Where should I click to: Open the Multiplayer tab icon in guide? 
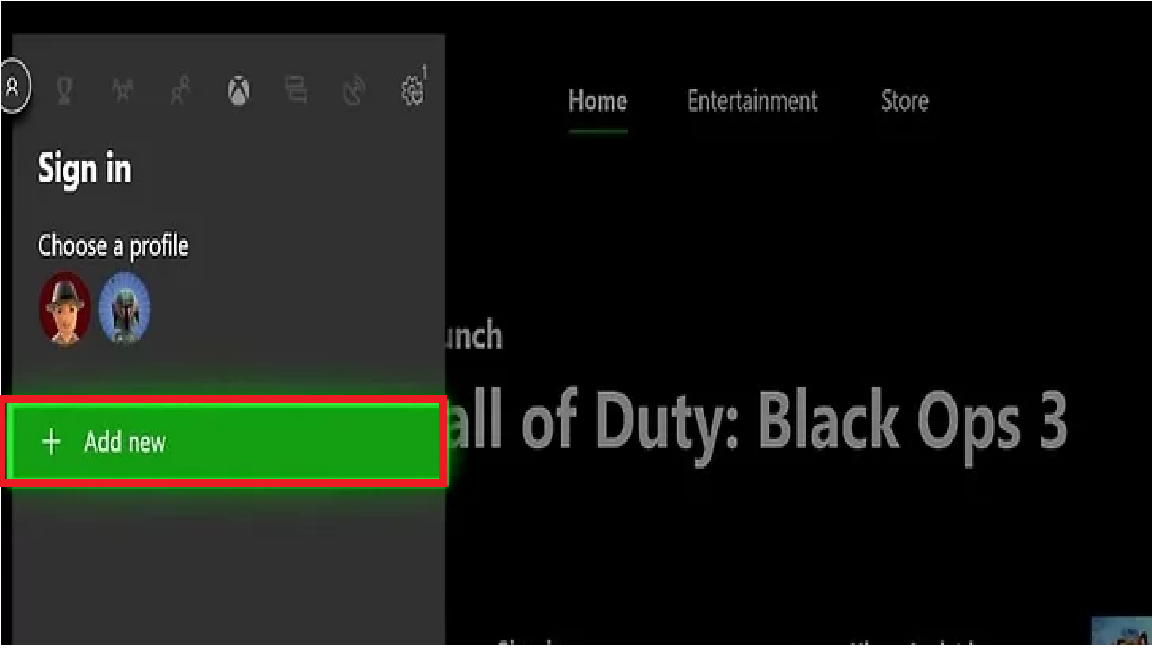(x=123, y=90)
